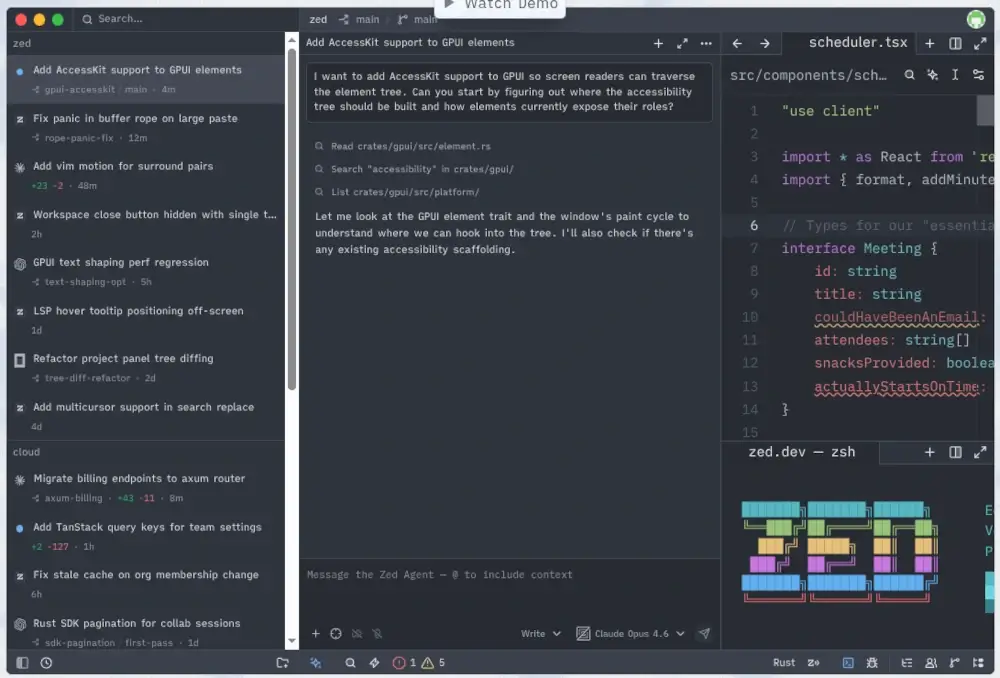Split the terminal pane
The image size is (1000, 678).
tap(955, 452)
